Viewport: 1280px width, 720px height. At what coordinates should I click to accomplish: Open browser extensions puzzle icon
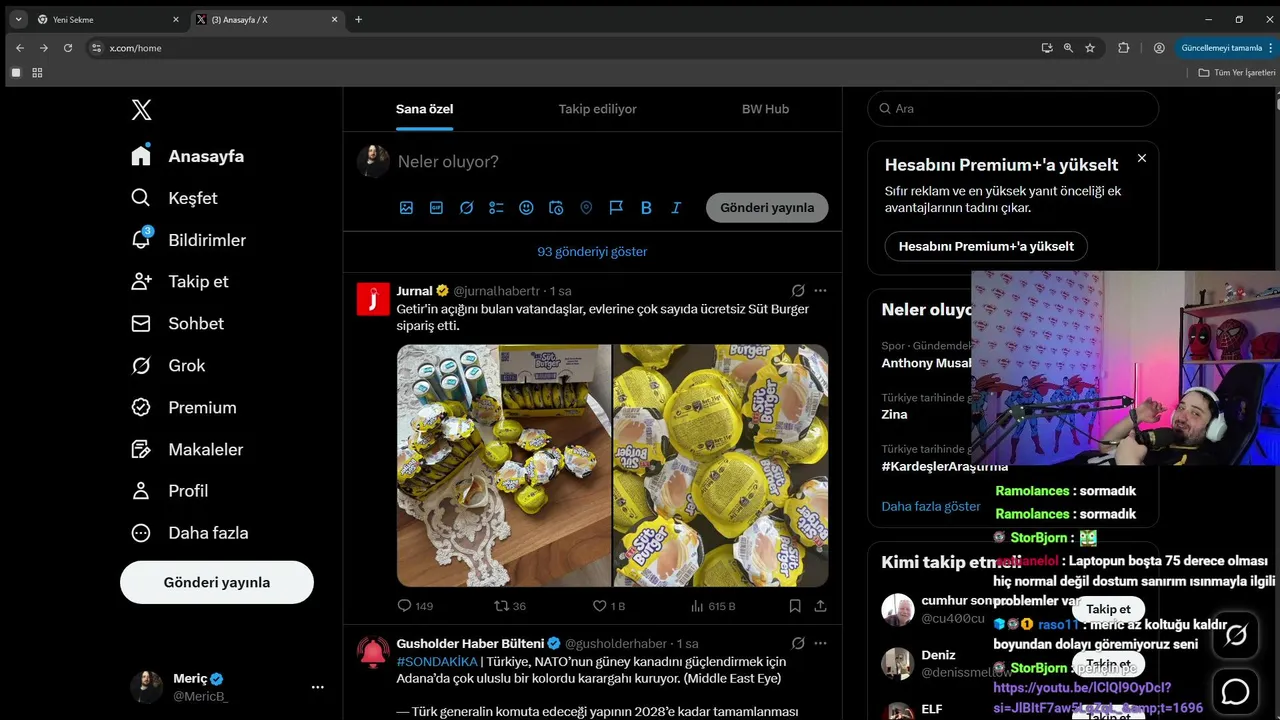(x=1123, y=48)
